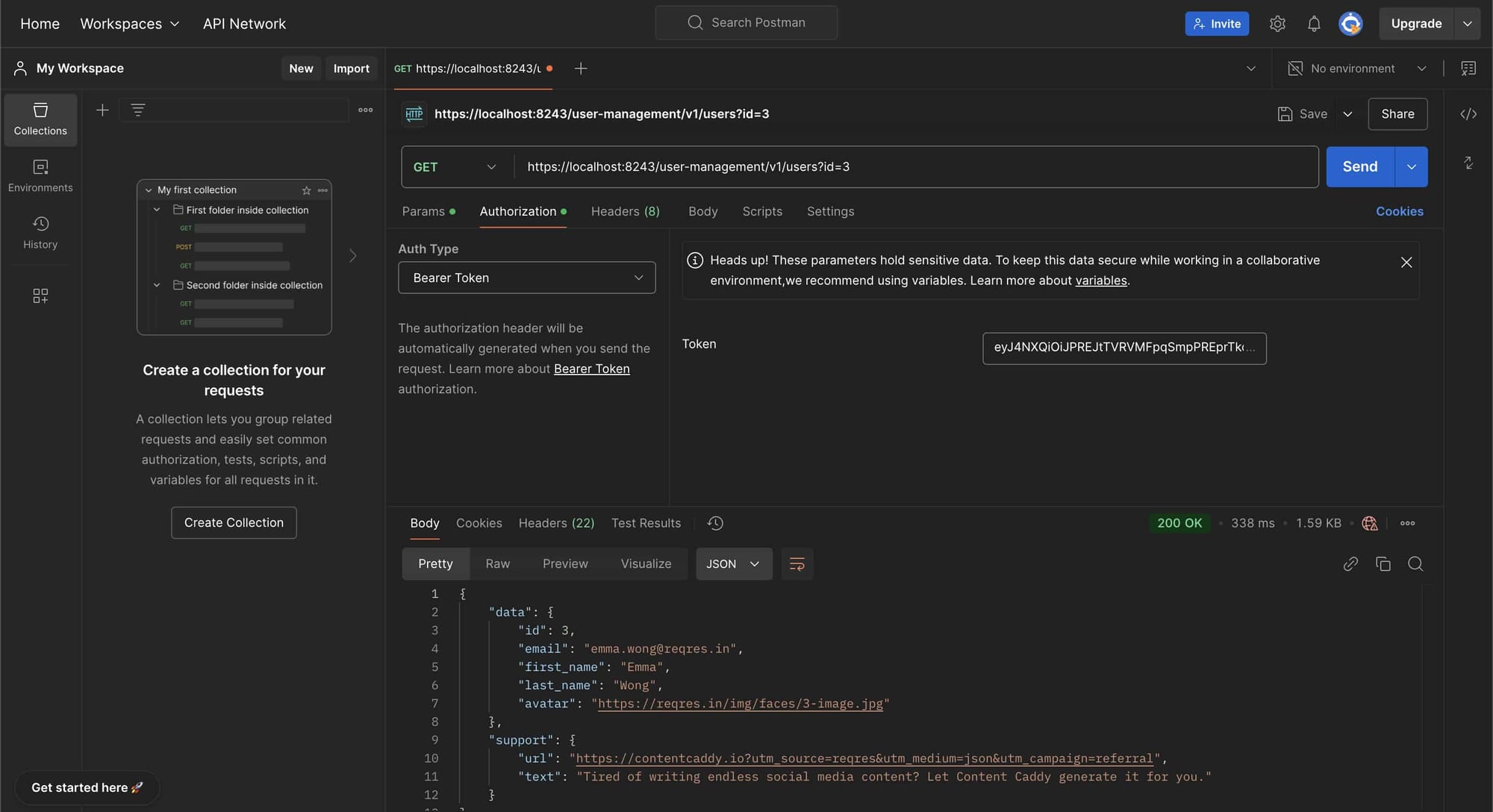
Task: Open the Cookies link
Action: (1399, 212)
